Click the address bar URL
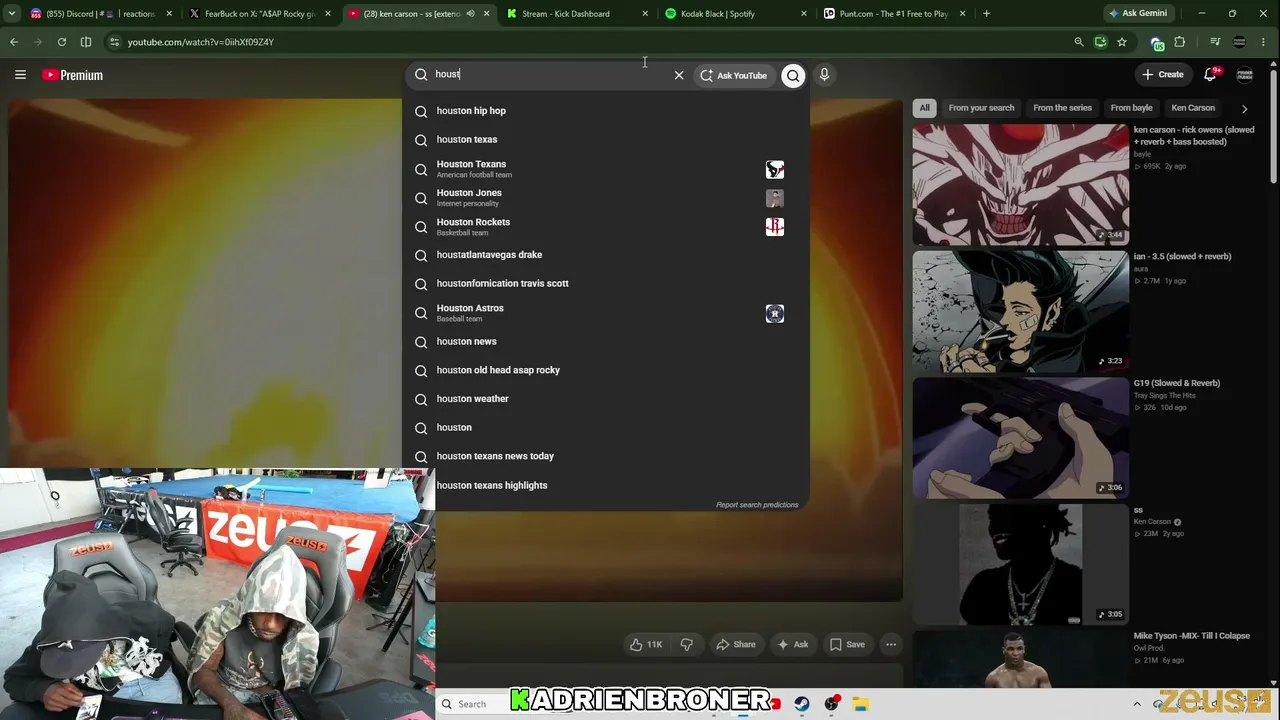1280x720 pixels. [201, 42]
